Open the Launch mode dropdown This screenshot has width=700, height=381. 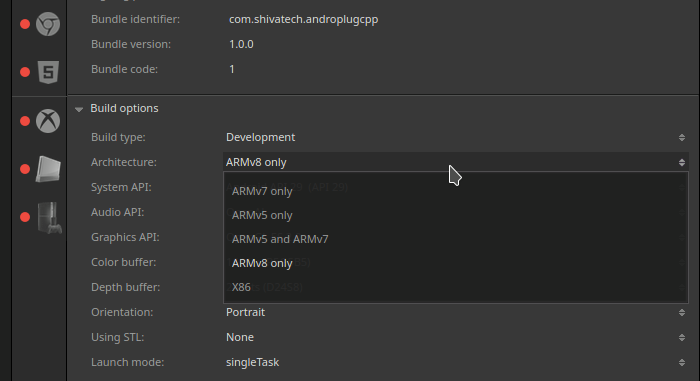(x=455, y=362)
